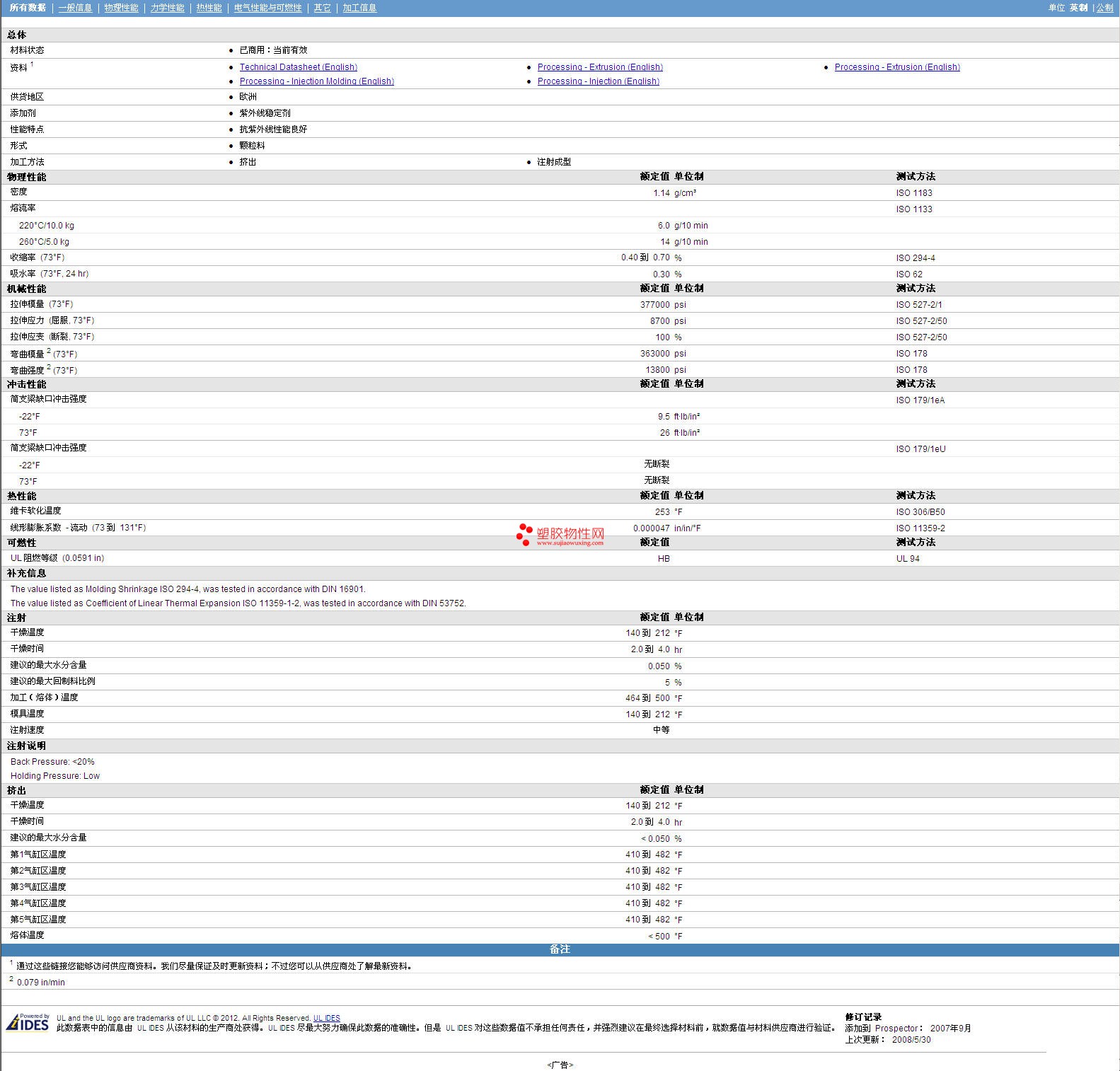Open the rightmost Processing - Extrusion link

coord(896,67)
